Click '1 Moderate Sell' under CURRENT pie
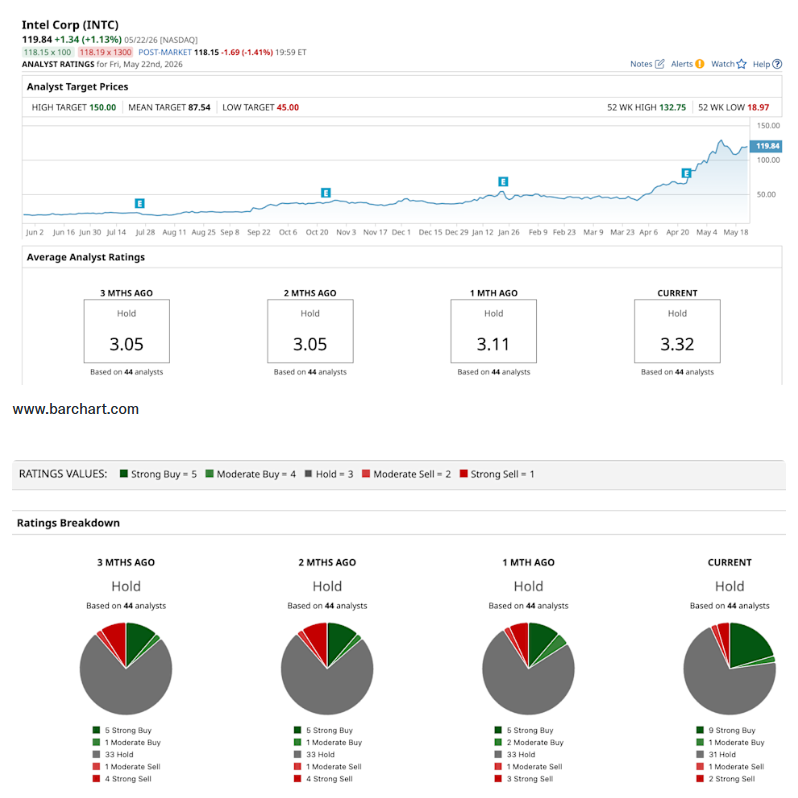This screenshot has height=798, width=798. coord(730,767)
